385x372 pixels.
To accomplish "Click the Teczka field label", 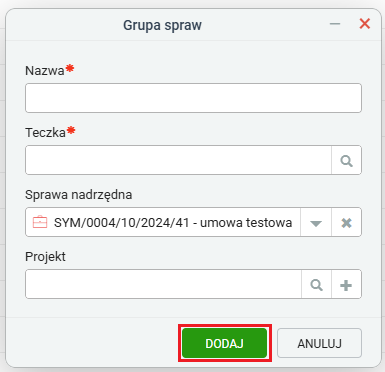I will point(46,133).
